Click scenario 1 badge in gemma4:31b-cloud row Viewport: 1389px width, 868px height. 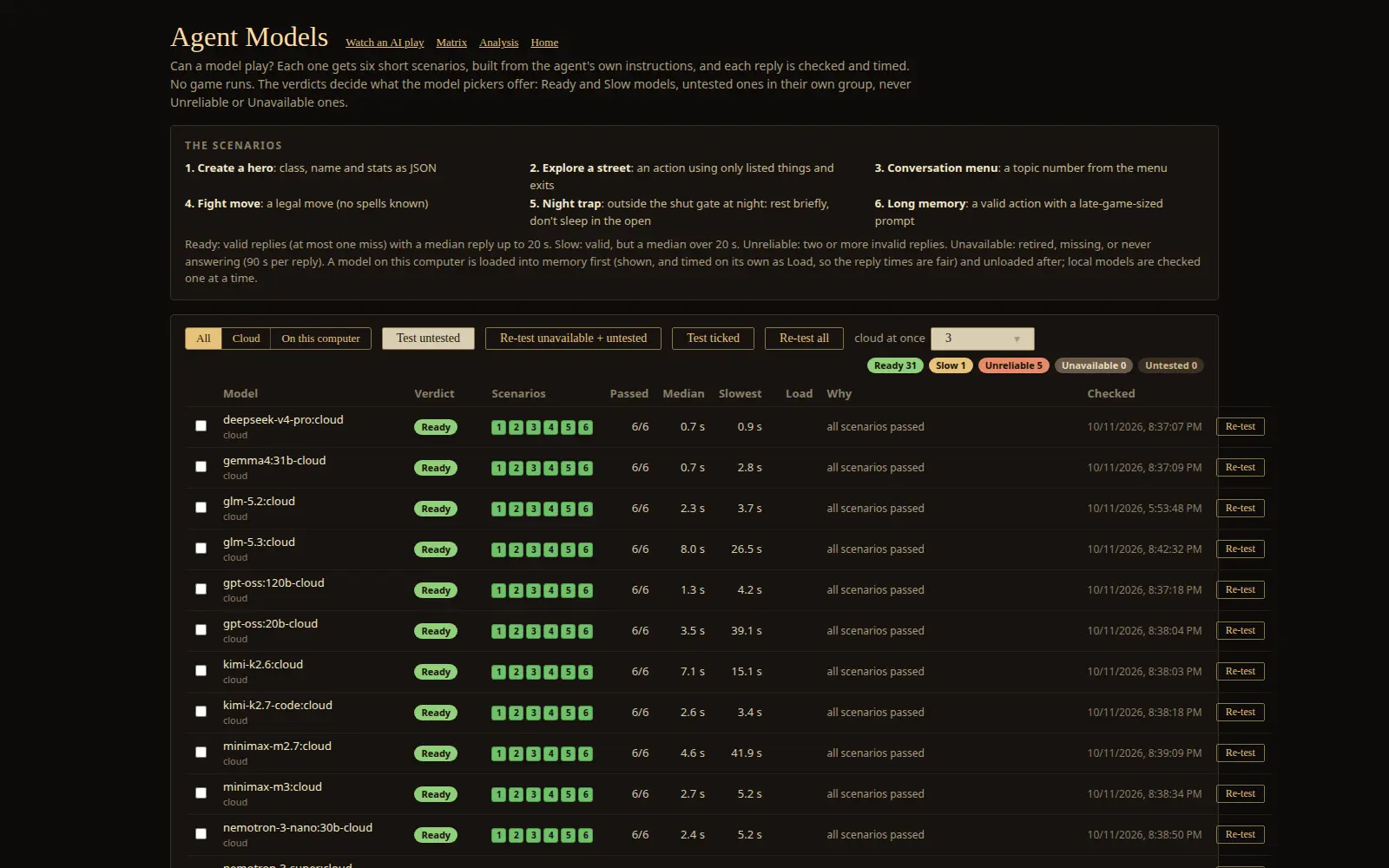point(498,468)
